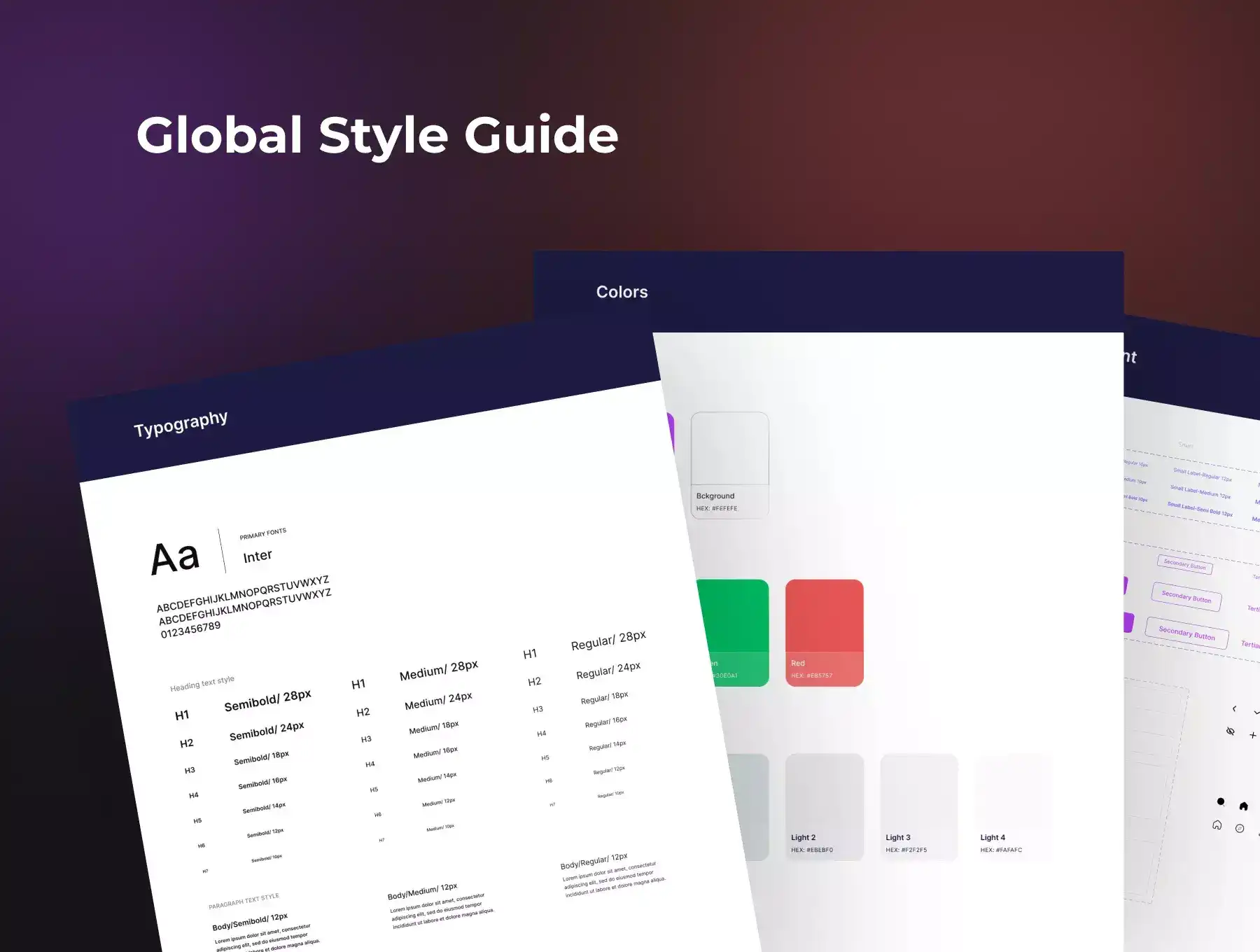Click the medium-sized Secondary Button
The height and width of the screenshot is (952, 1260).
pos(1186,597)
